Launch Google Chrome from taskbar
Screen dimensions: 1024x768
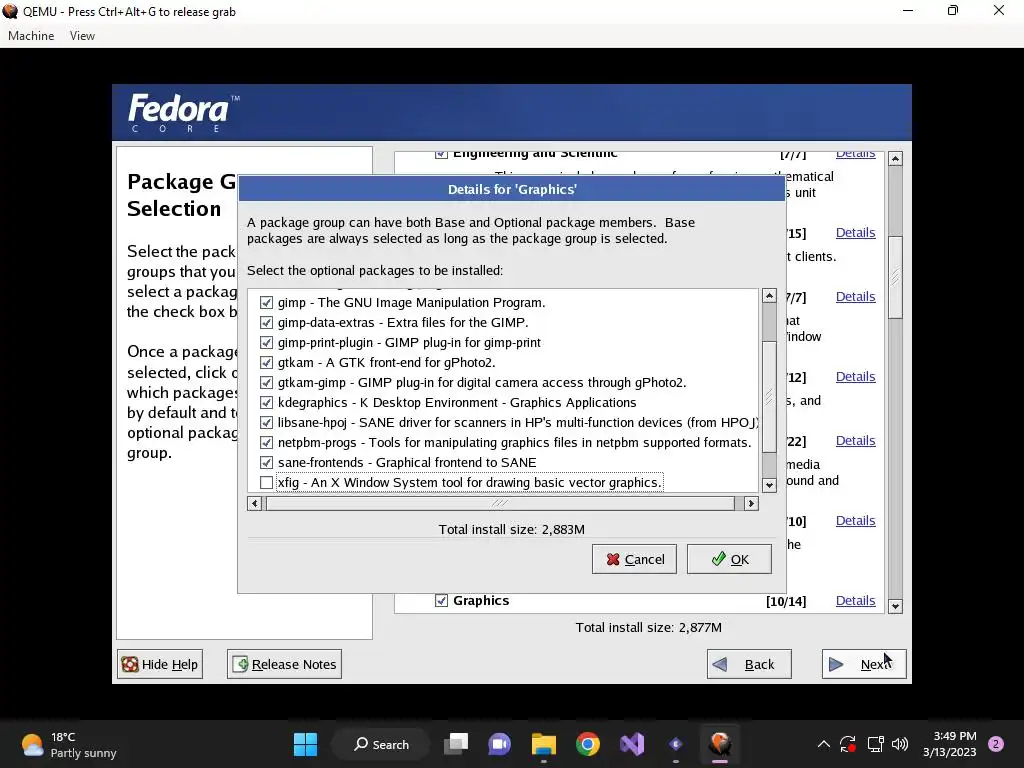pyautogui.click(x=588, y=744)
